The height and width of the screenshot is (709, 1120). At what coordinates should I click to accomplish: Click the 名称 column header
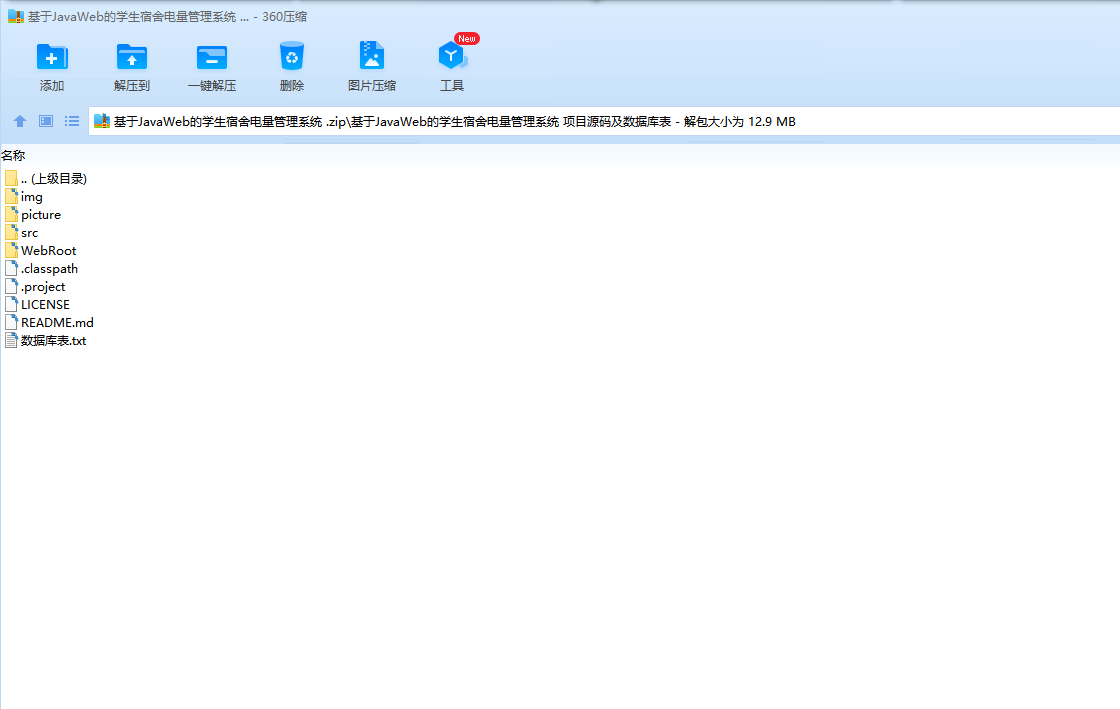point(13,156)
